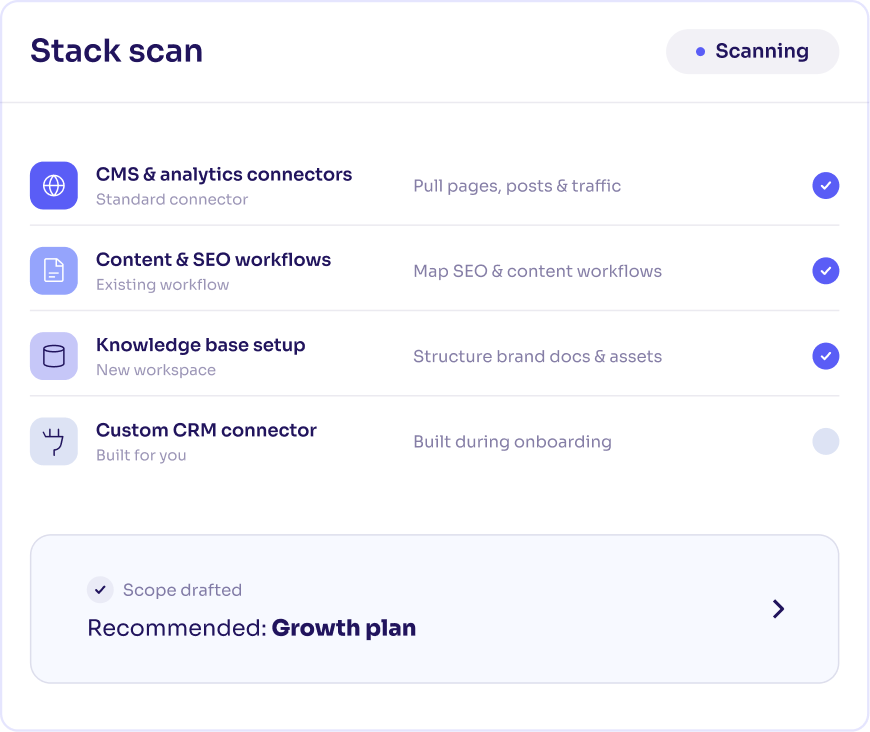Toggle the CMS & analytics connectors checkmark
The image size is (870, 732).
coord(826,185)
